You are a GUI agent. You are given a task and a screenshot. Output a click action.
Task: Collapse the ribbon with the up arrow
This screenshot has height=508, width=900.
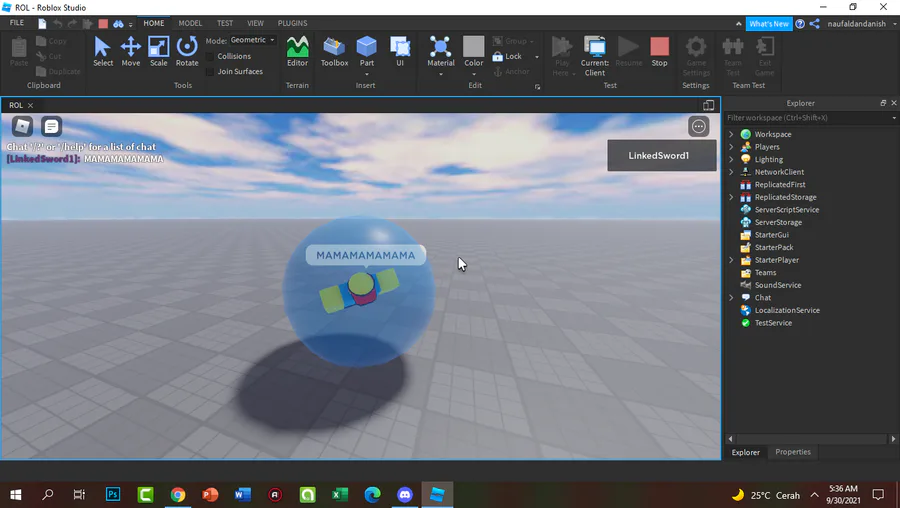click(738, 24)
